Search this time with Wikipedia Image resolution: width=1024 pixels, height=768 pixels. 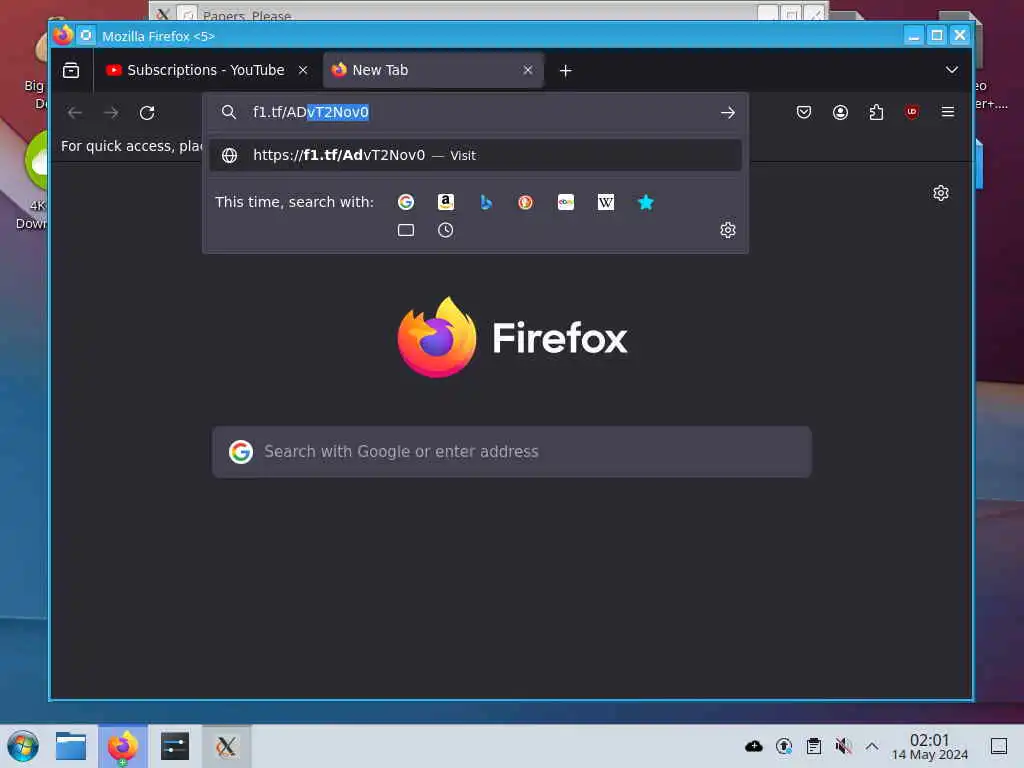pyautogui.click(x=605, y=202)
